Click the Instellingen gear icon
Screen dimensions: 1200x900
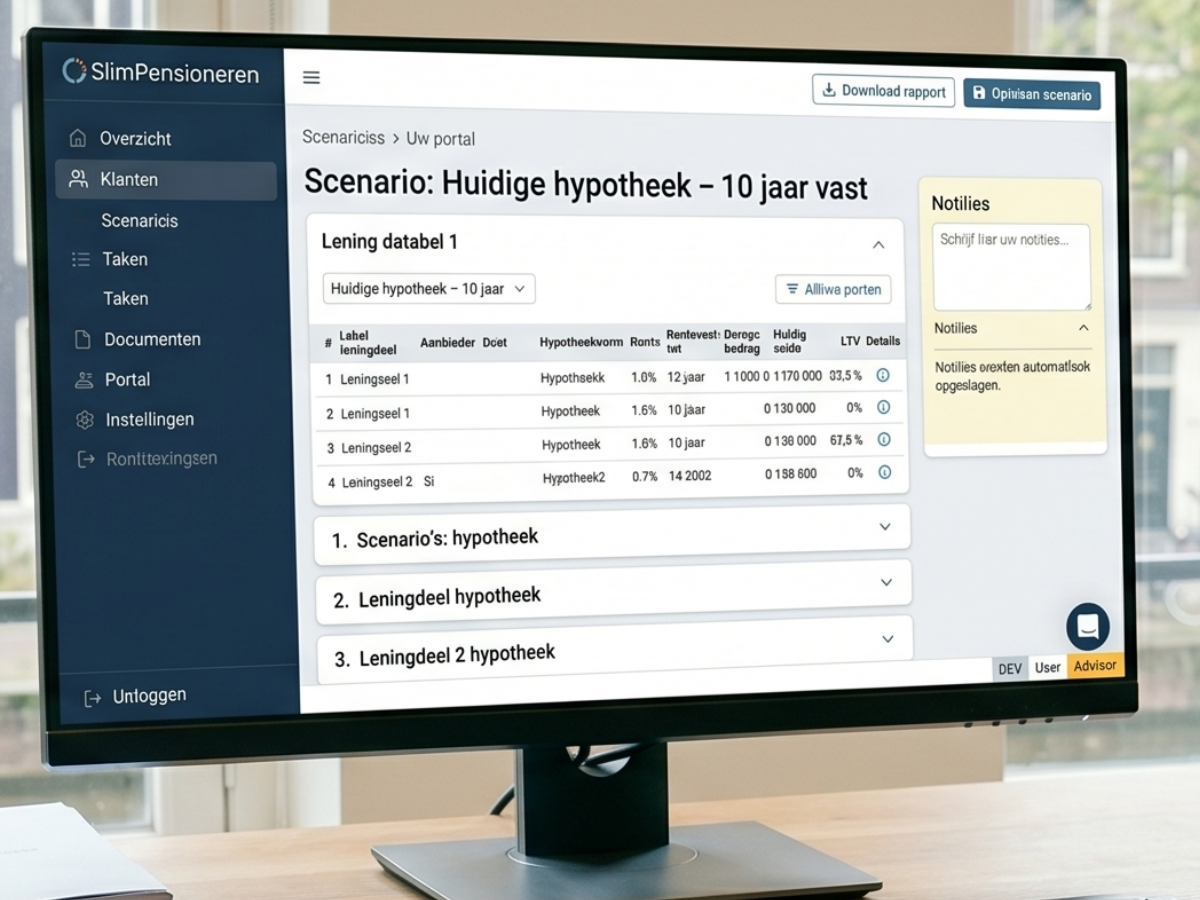pyautogui.click(x=85, y=420)
